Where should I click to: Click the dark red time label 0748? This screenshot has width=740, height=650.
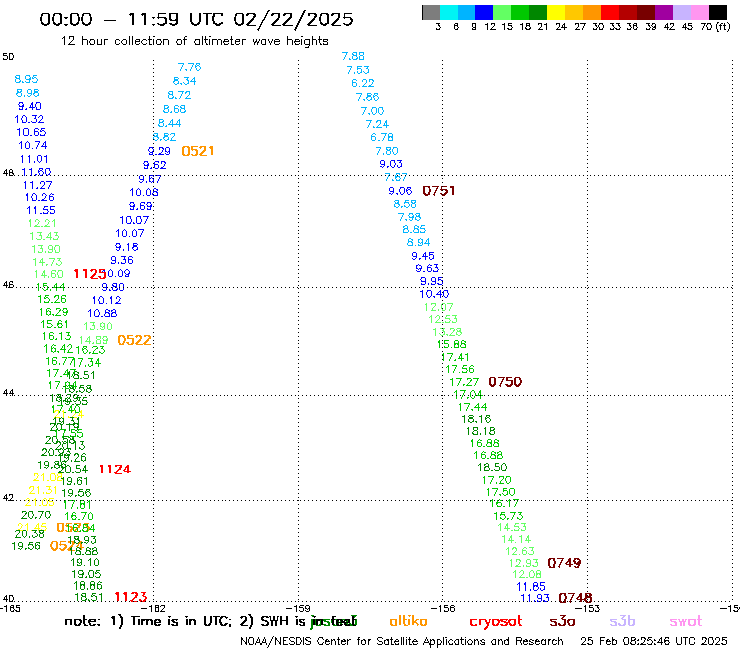[x=575, y=598]
